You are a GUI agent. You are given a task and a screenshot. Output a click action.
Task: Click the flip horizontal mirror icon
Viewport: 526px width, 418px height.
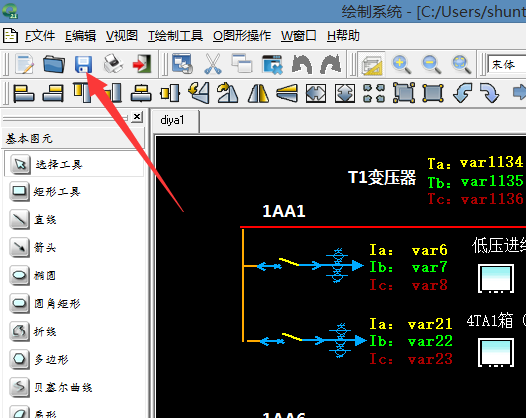click(x=258, y=93)
